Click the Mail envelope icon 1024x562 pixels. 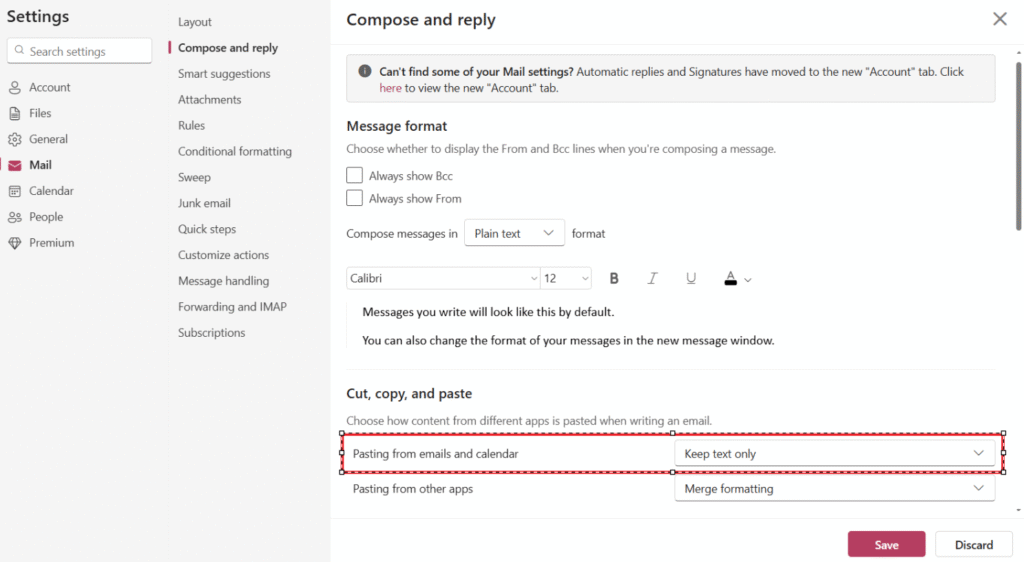tap(15, 165)
